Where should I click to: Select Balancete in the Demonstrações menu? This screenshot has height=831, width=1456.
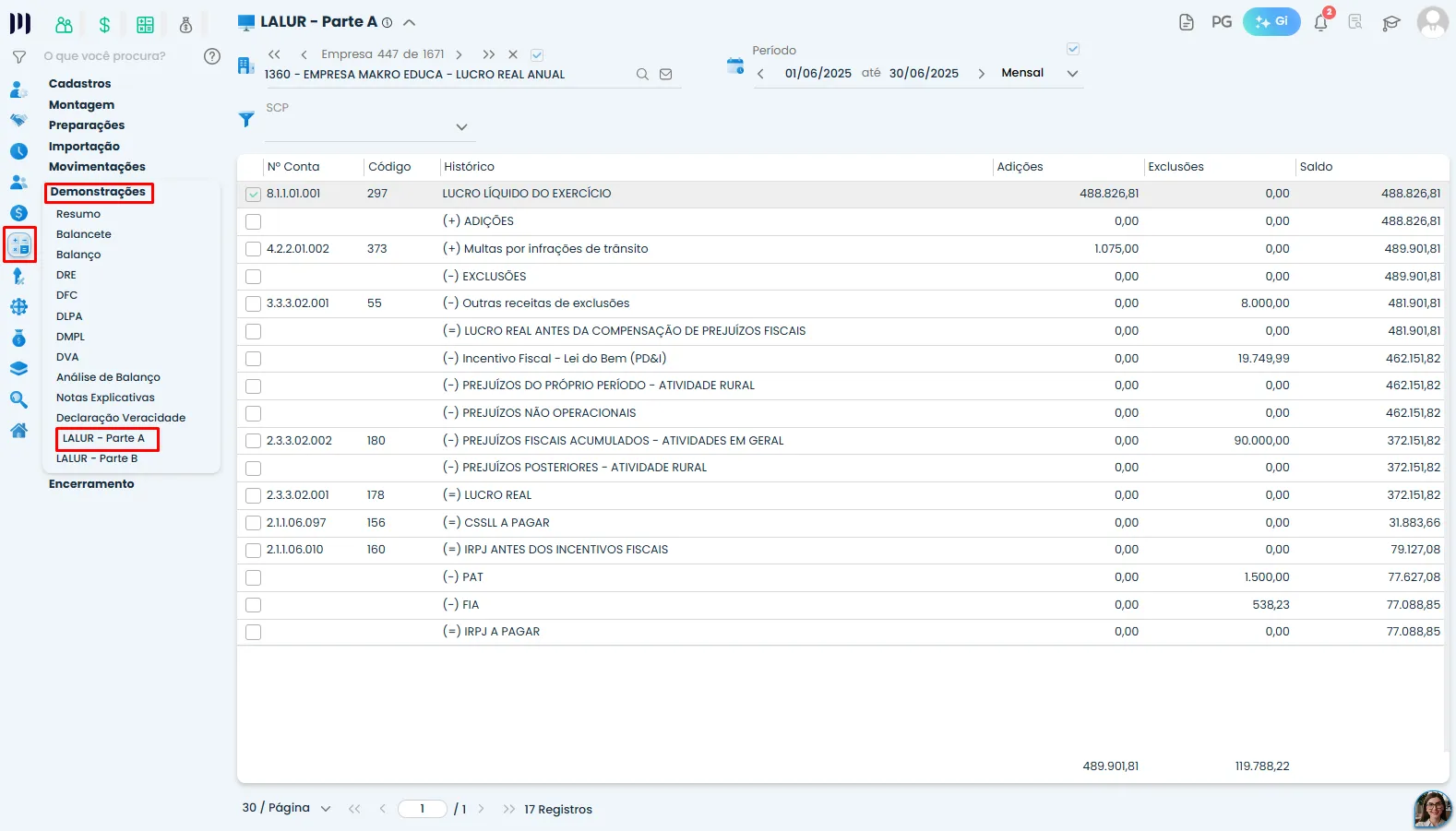coord(84,234)
